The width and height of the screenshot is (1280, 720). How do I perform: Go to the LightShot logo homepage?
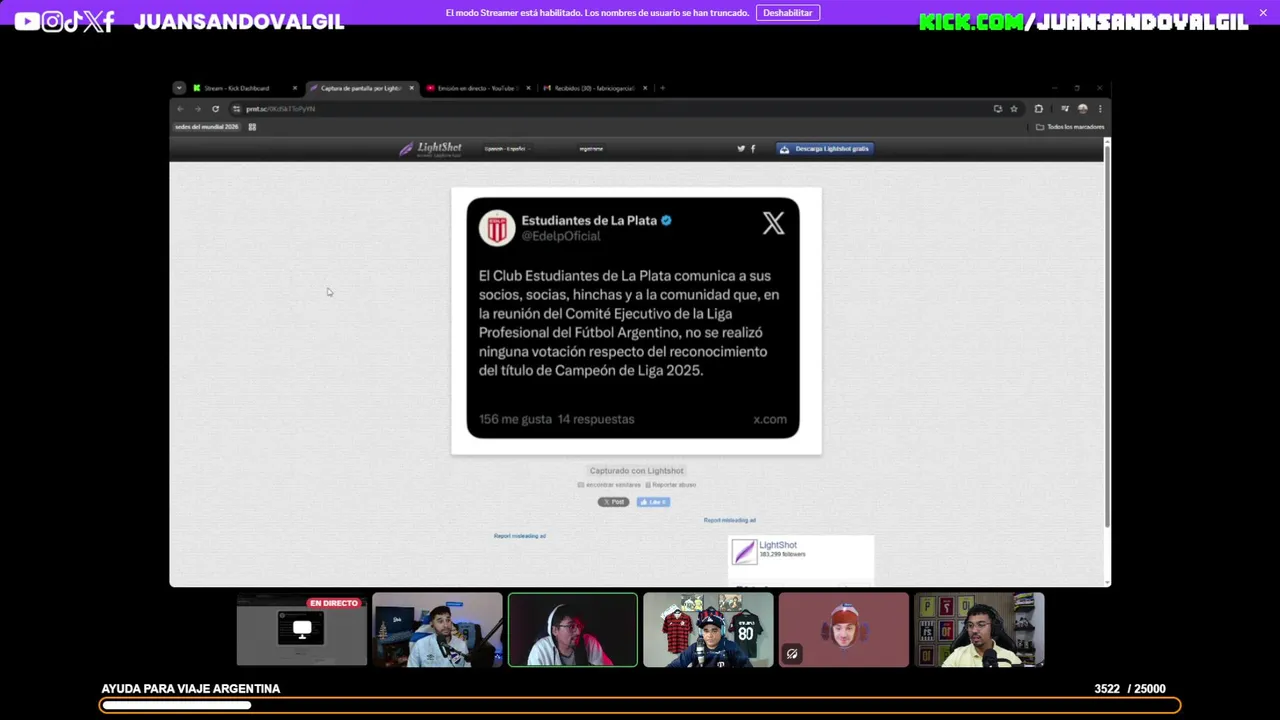point(431,149)
